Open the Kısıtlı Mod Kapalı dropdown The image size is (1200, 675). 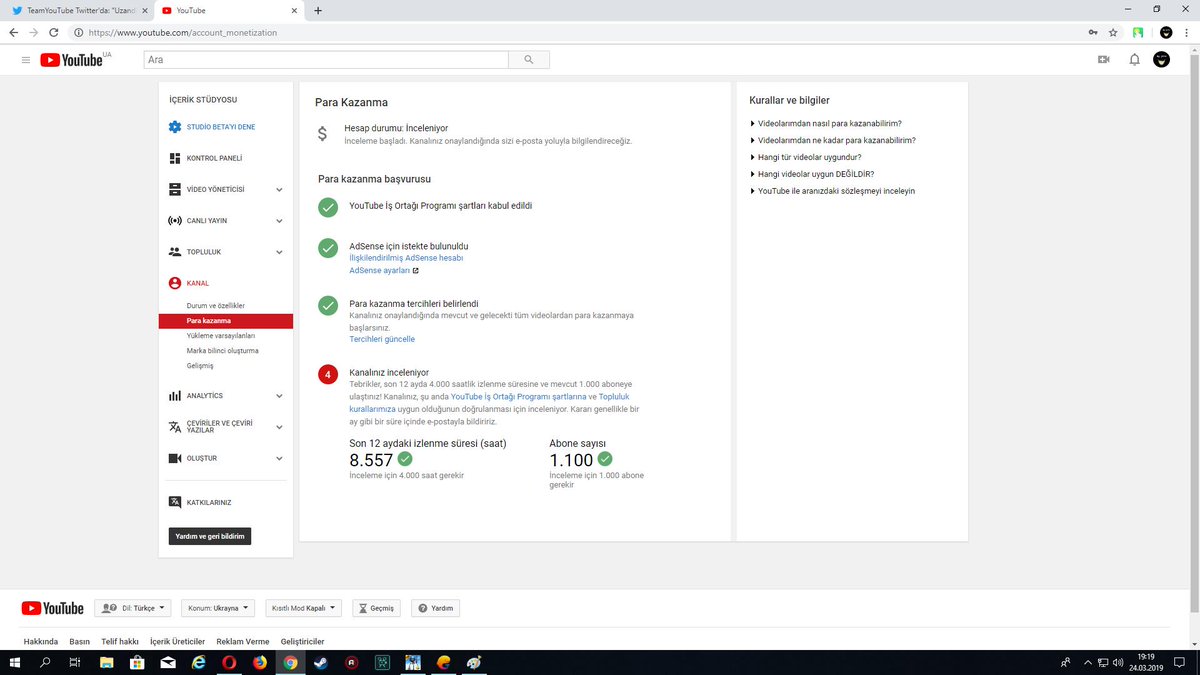[303, 608]
